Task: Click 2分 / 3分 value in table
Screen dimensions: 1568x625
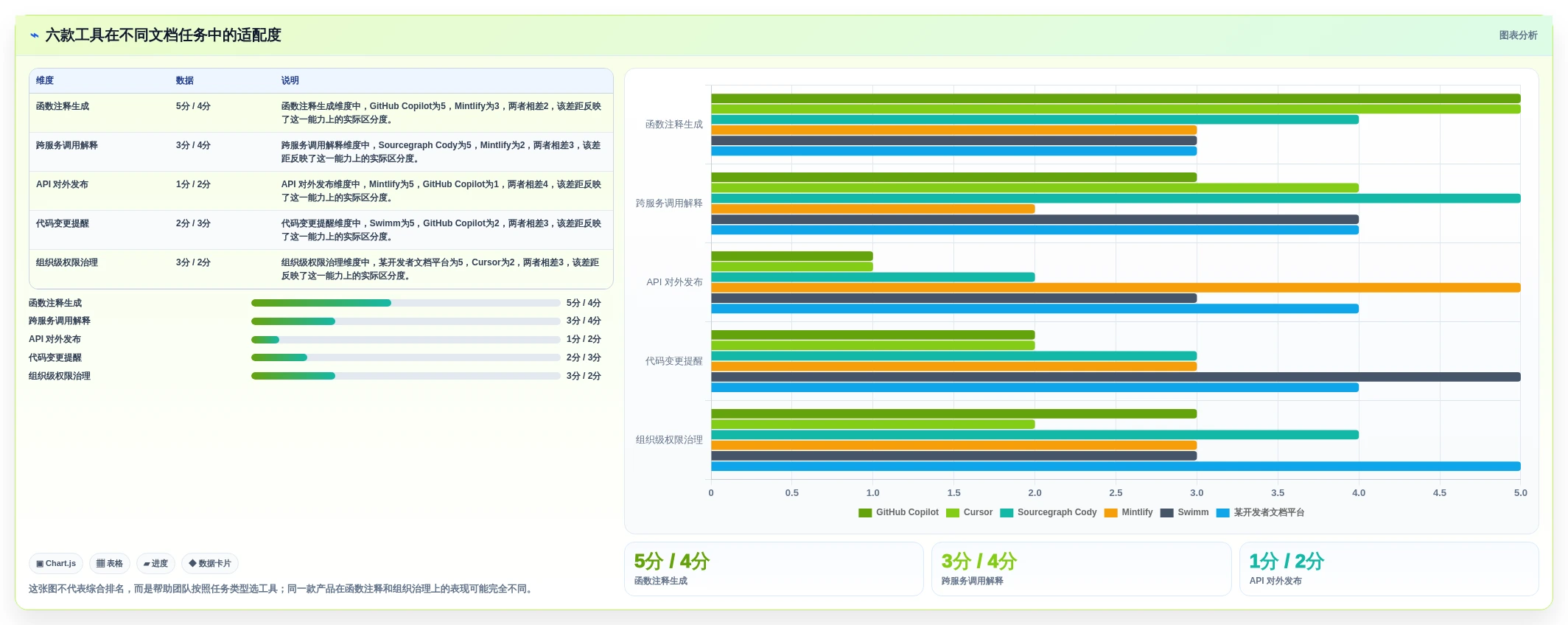Action: click(193, 223)
